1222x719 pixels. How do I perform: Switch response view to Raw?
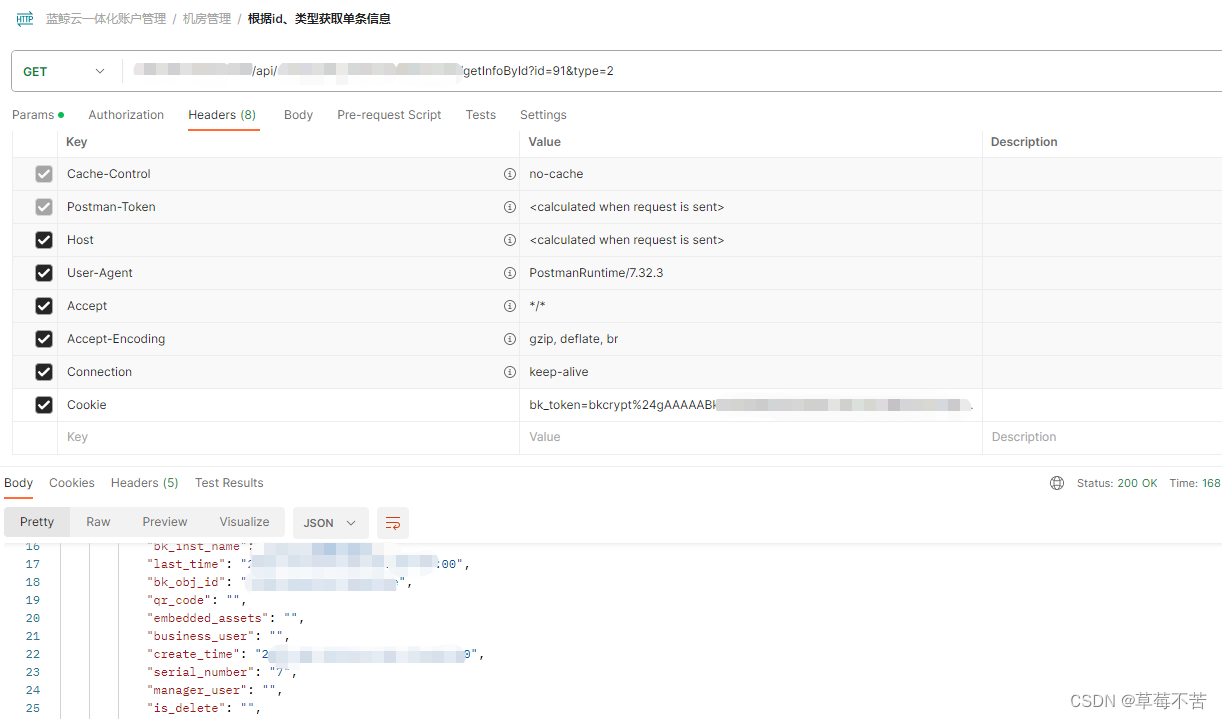point(97,521)
